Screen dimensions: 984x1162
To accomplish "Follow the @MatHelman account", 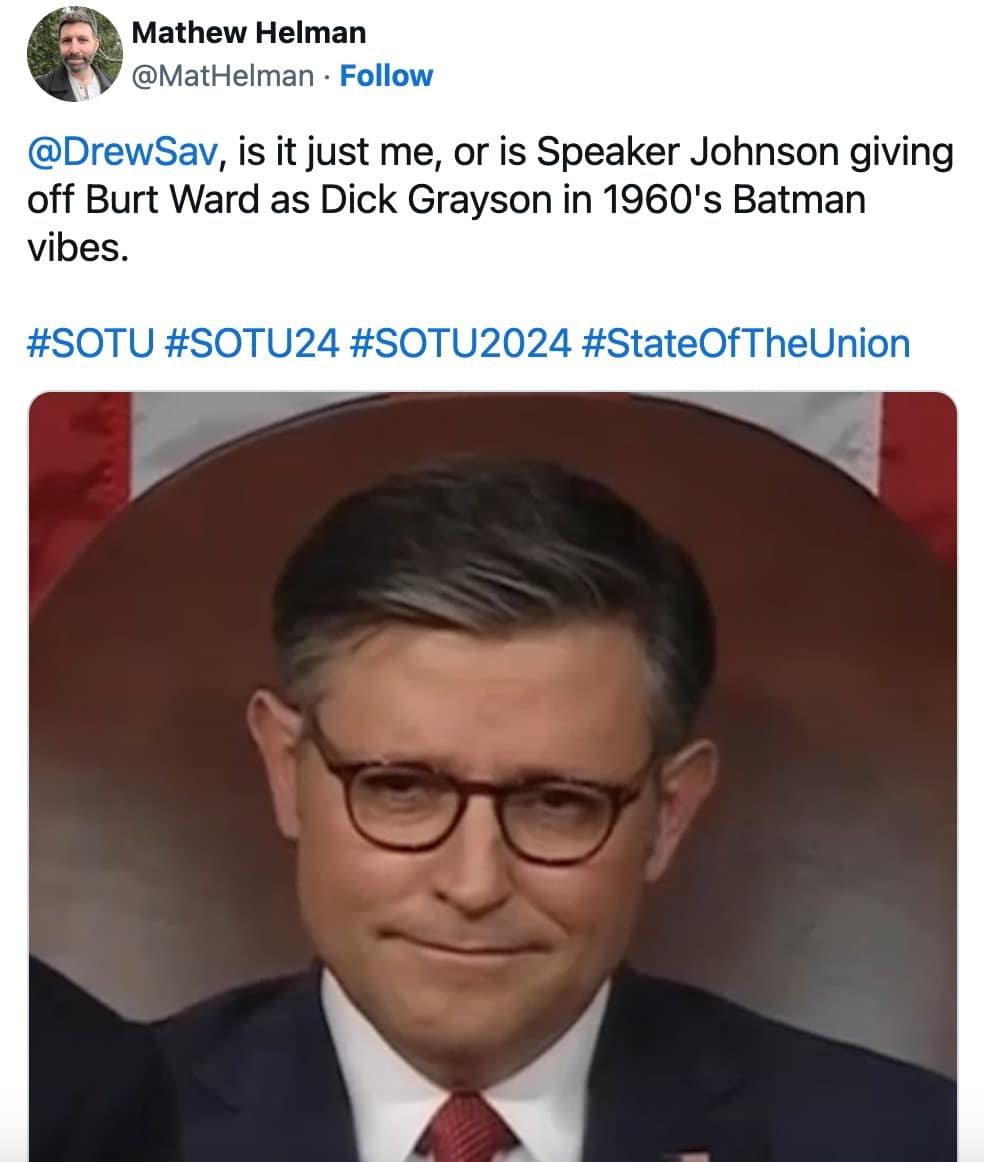I will [386, 76].
